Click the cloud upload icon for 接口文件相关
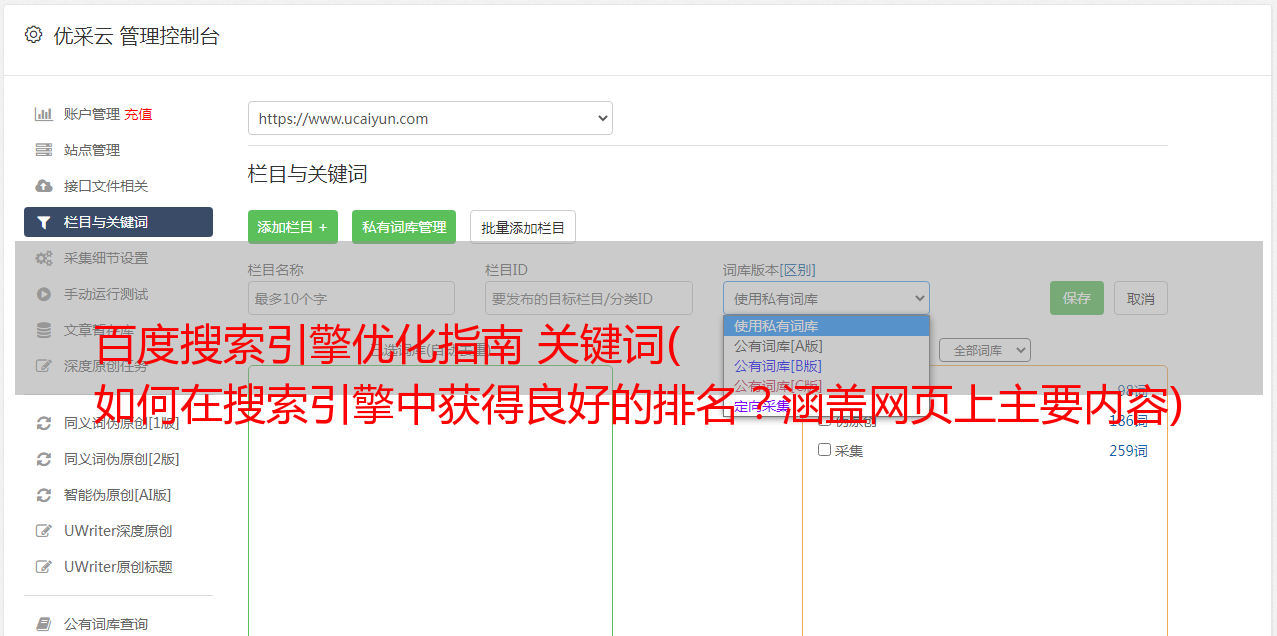 tap(44, 186)
